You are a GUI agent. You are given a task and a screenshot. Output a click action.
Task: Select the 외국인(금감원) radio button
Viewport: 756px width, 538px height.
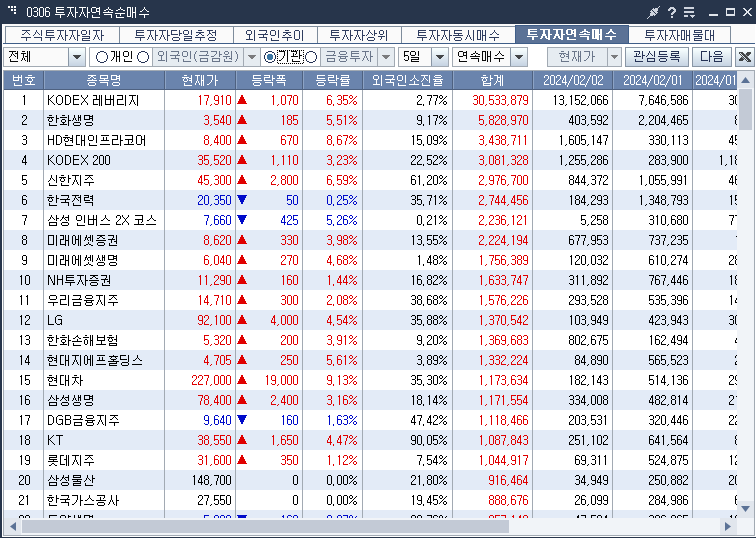(143, 57)
